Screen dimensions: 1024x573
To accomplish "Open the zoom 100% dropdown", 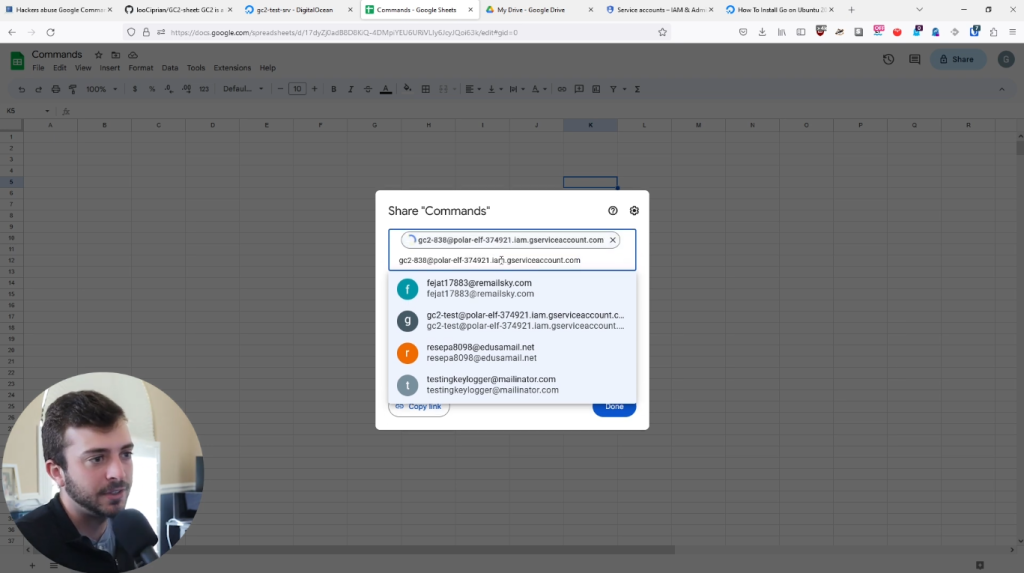I will pos(100,89).
